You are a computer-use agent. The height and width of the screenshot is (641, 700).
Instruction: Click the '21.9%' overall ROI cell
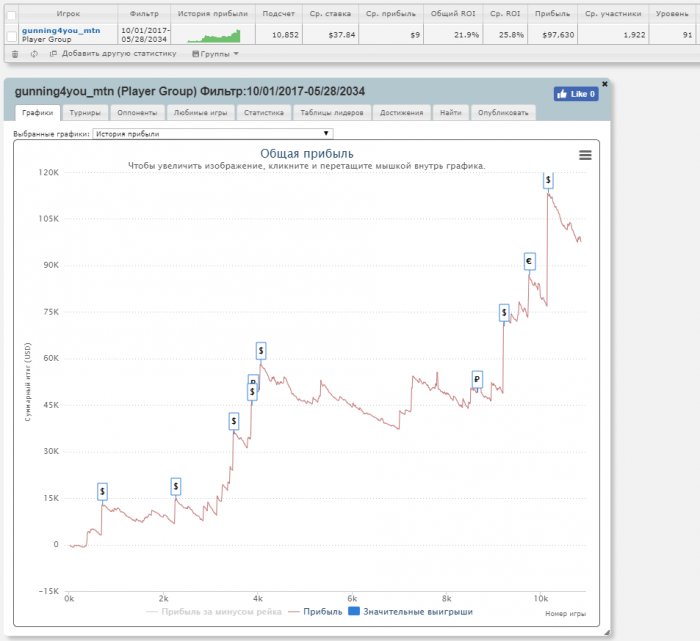coord(467,35)
